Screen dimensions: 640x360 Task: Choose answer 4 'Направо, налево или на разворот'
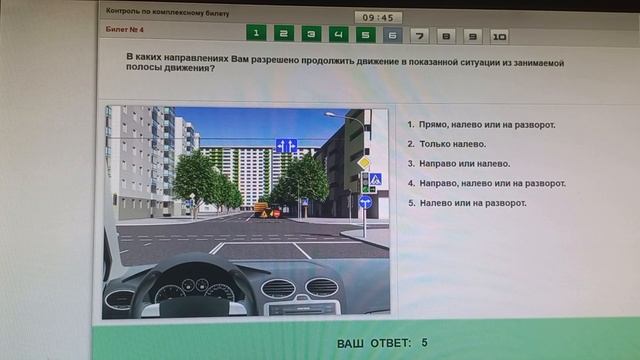click(x=487, y=183)
